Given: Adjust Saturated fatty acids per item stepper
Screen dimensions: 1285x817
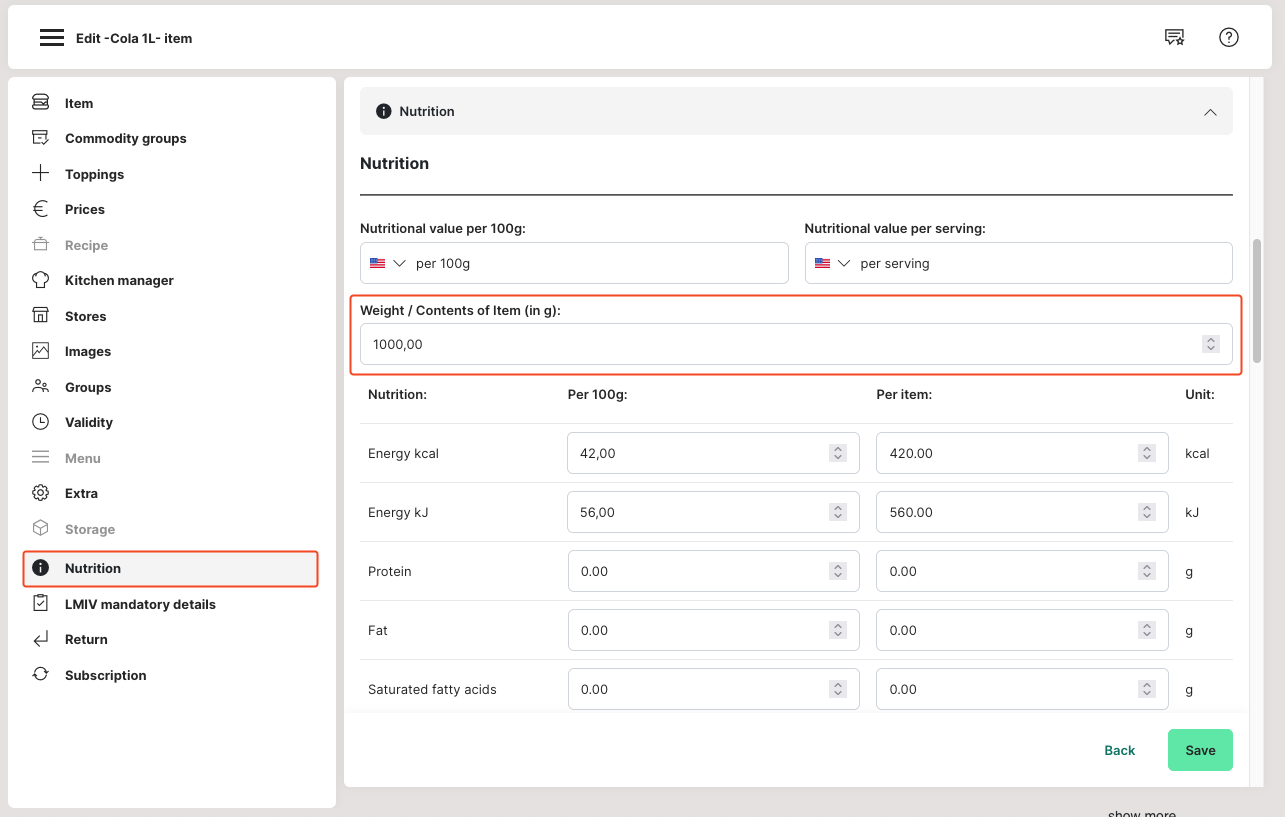Looking at the screenshot, I should pos(1147,689).
